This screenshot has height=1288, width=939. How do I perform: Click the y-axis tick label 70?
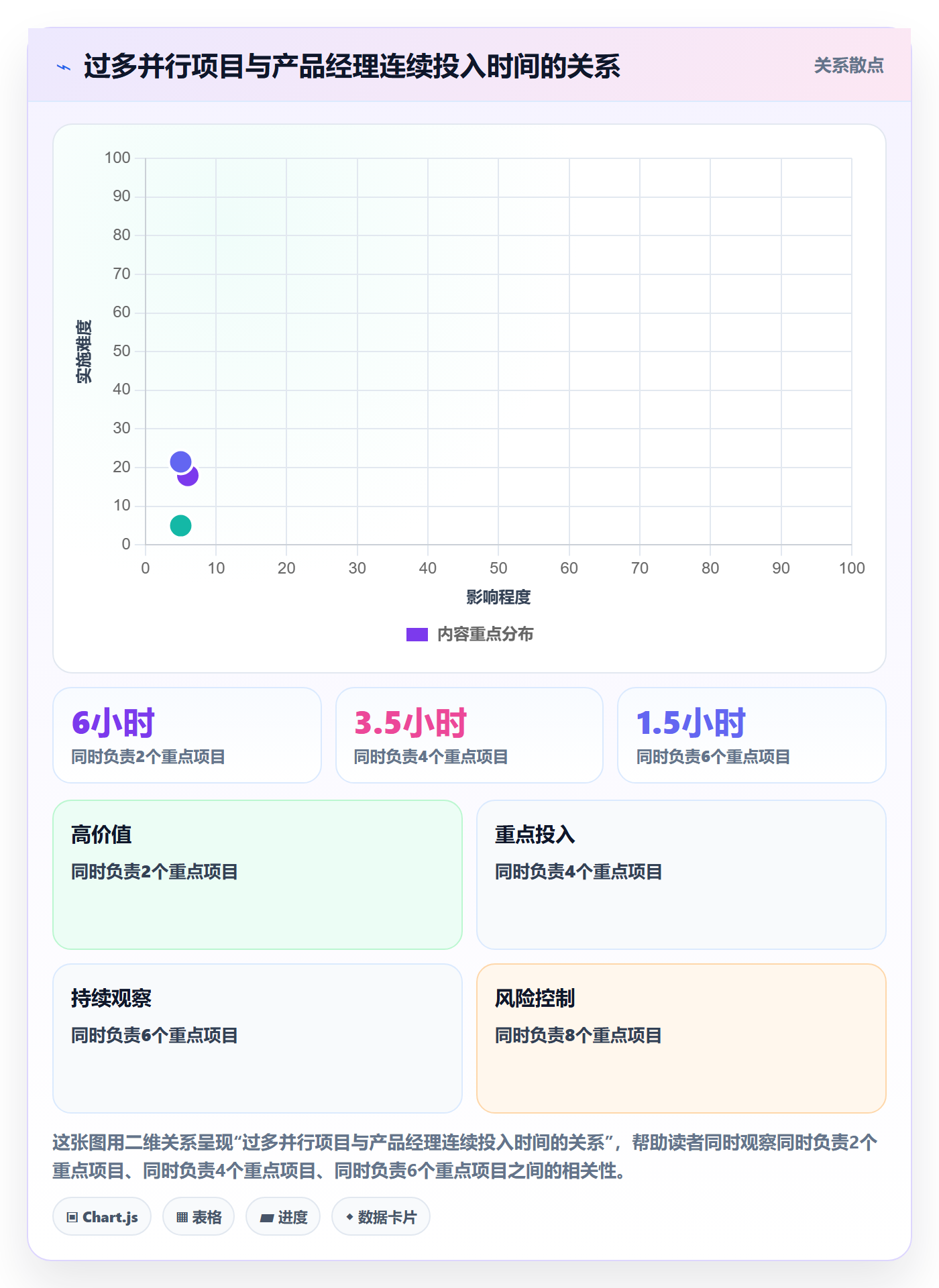[121, 274]
